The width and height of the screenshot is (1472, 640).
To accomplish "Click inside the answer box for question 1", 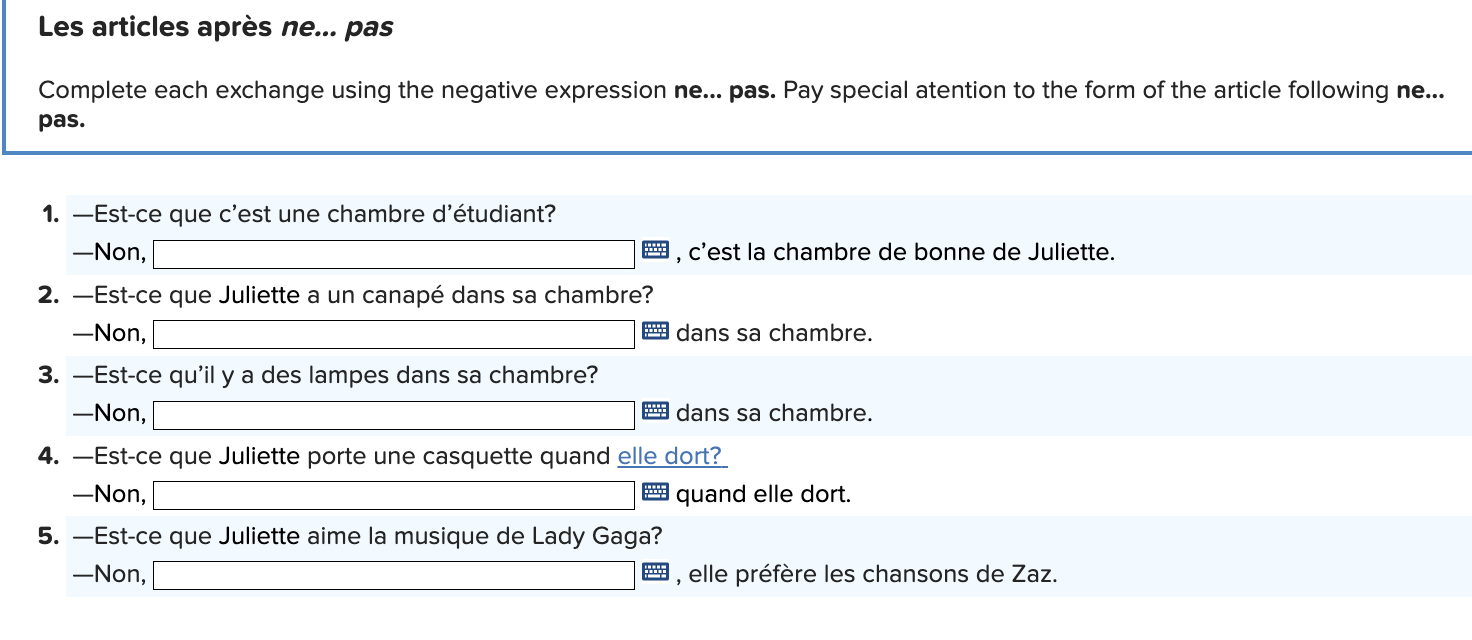I will (x=395, y=252).
